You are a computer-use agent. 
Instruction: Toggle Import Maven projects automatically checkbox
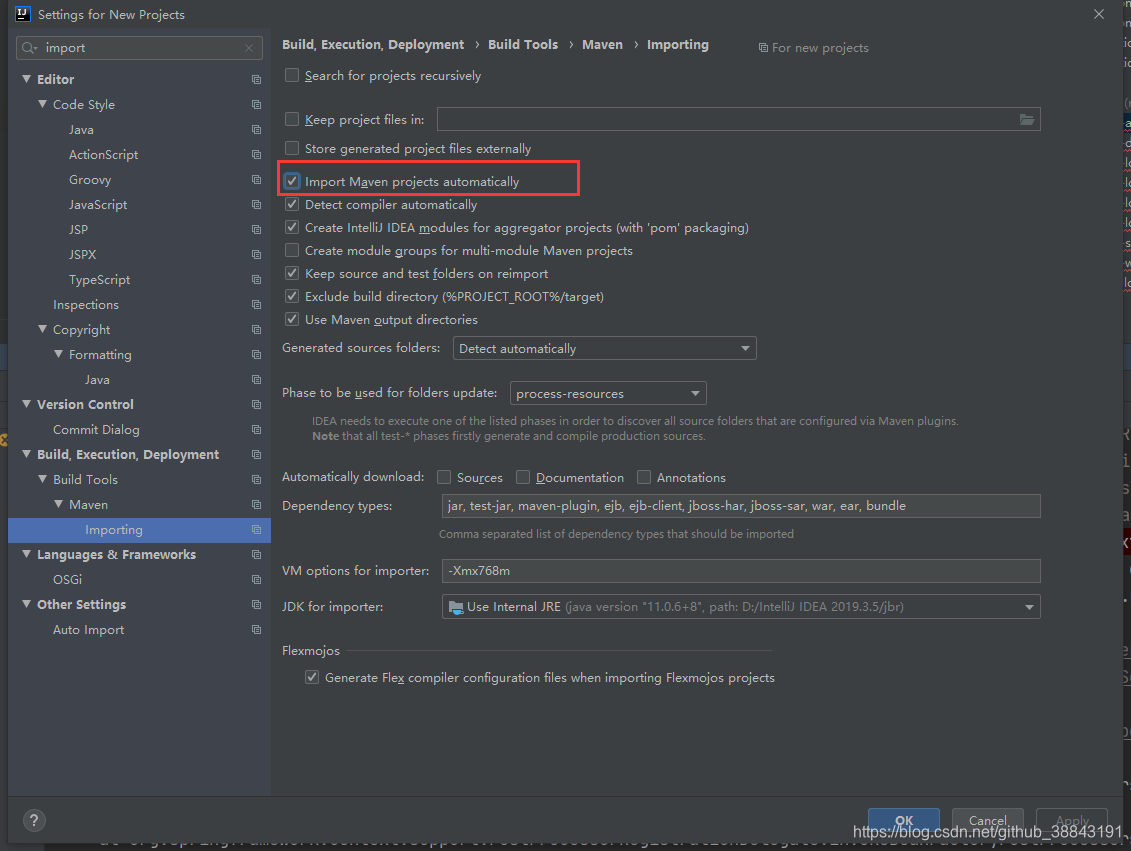tap(292, 181)
